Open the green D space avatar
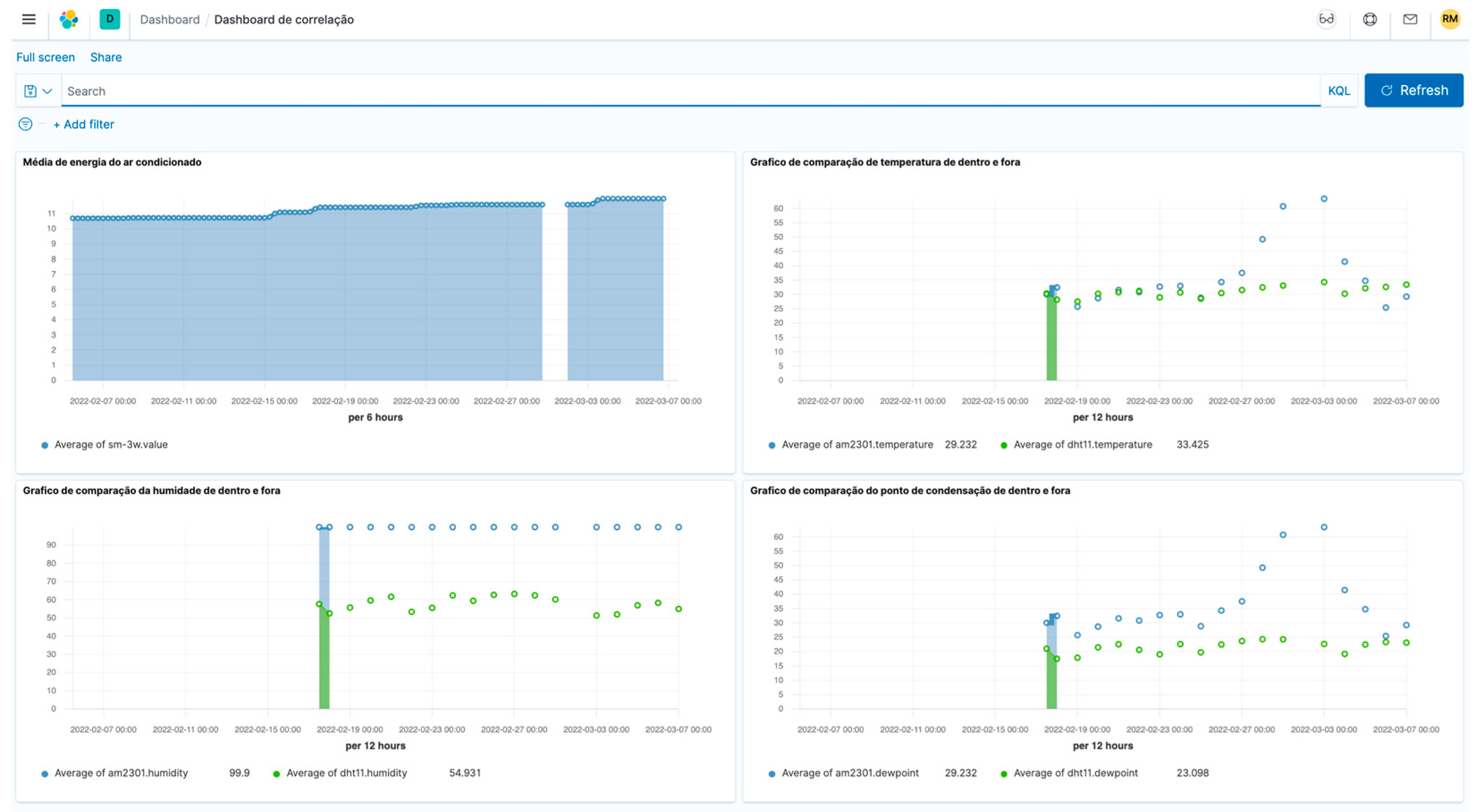Image resolution: width=1475 pixels, height=812 pixels. coord(110,20)
